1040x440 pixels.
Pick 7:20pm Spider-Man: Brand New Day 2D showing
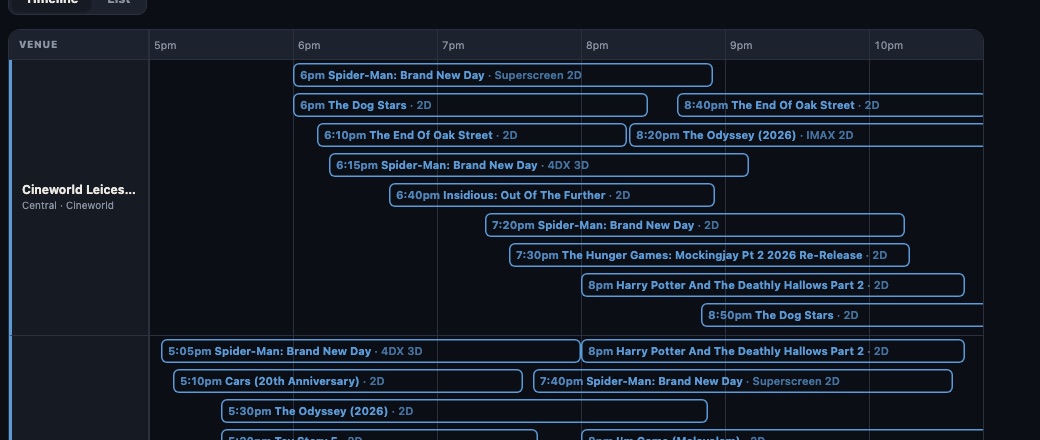[x=694, y=225]
